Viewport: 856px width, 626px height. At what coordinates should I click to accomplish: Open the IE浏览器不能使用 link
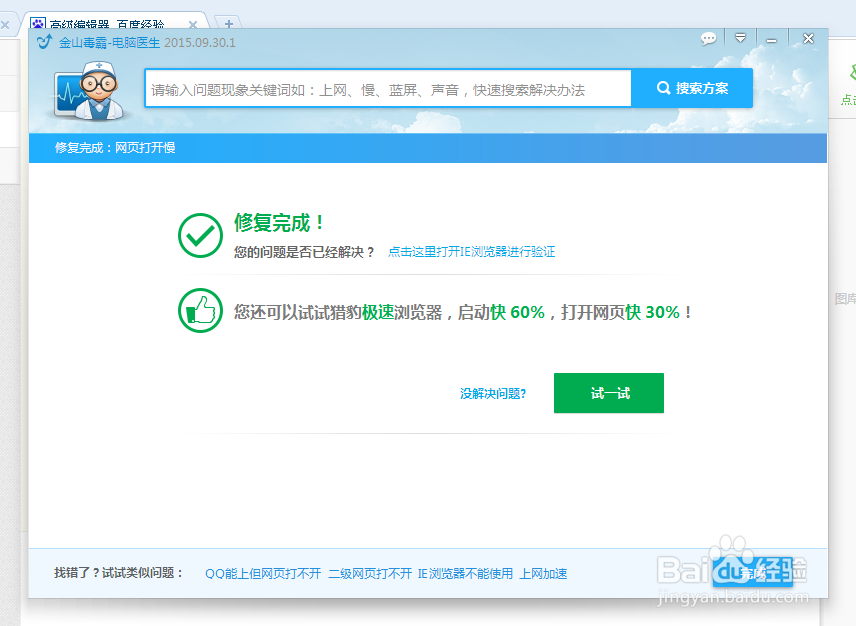465,574
